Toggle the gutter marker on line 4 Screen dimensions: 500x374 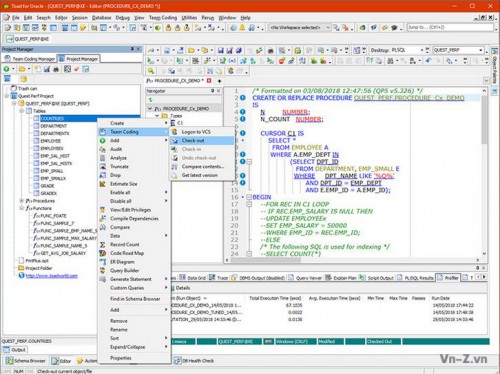click(243, 112)
